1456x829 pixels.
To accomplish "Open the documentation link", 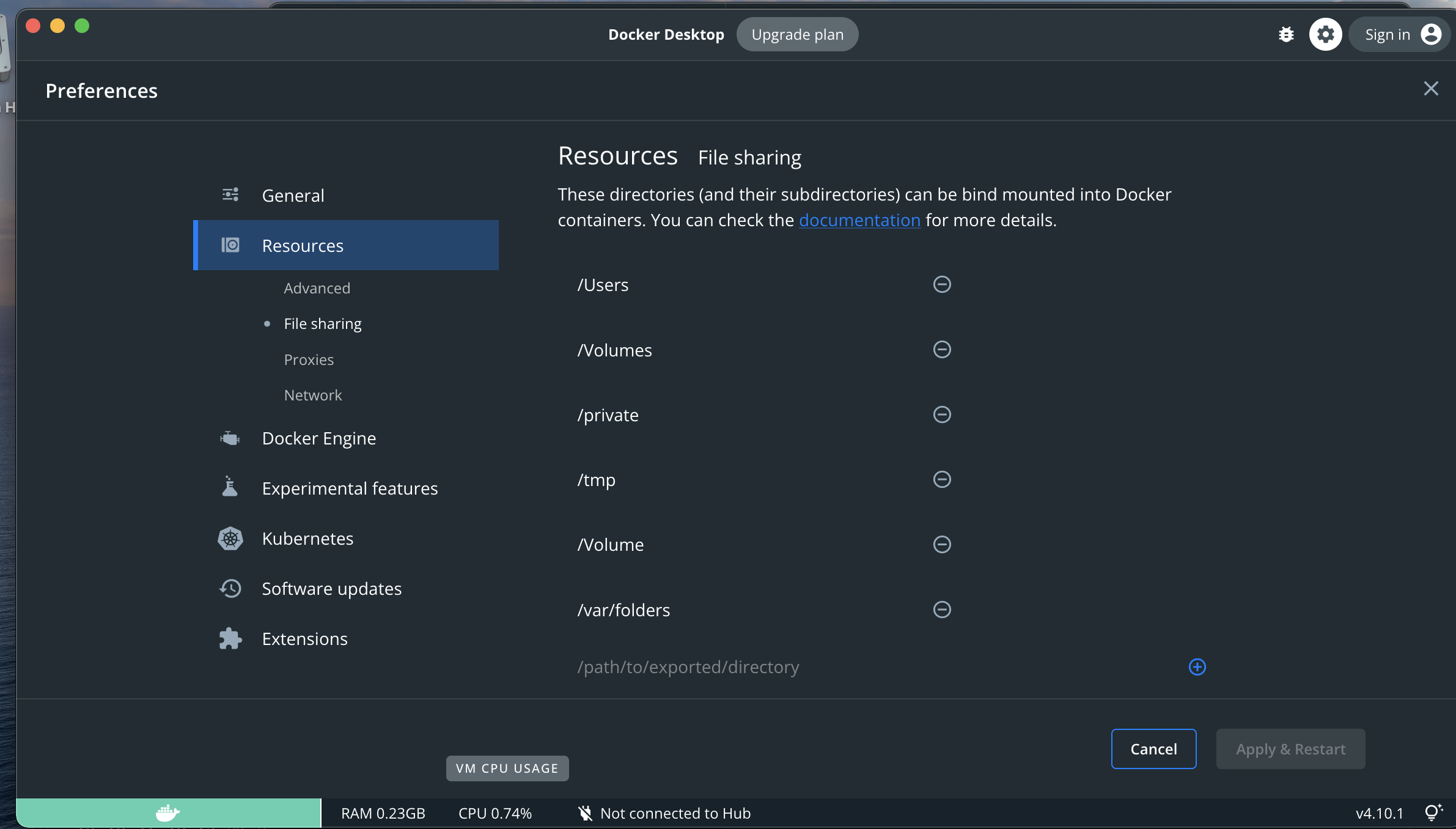I will (859, 220).
